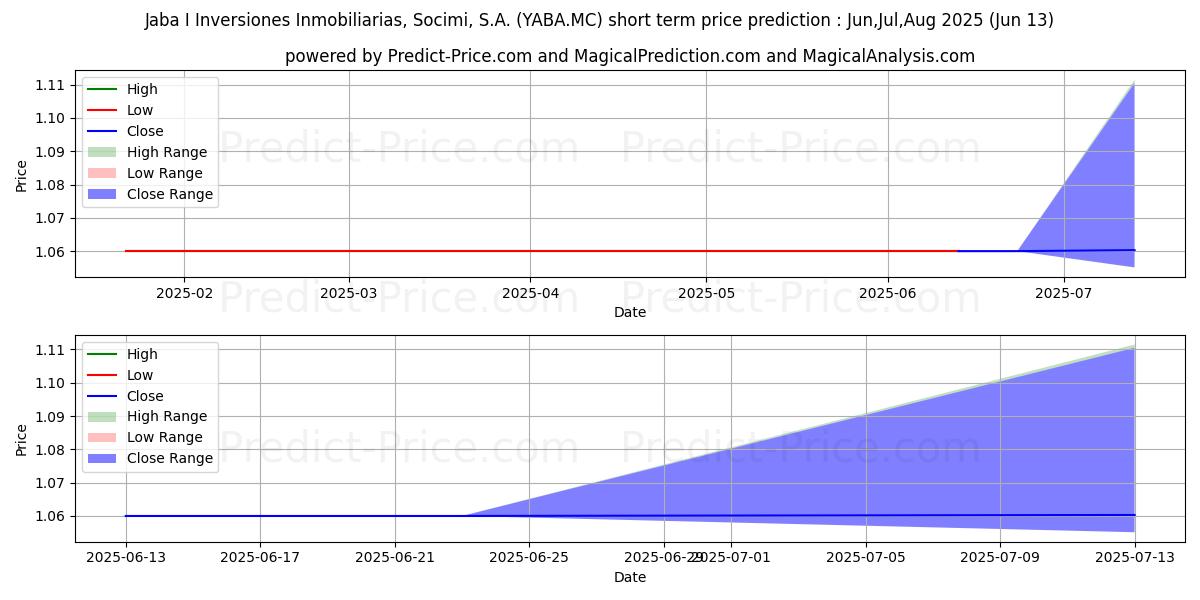The image size is (1200, 600).
Task: Click the High Range green swatch in top legend
Action: pos(102,152)
